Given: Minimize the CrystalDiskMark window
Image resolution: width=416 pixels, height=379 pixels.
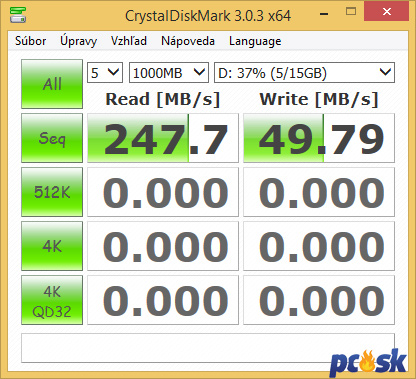Looking at the screenshot, I should [x=324, y=13].
